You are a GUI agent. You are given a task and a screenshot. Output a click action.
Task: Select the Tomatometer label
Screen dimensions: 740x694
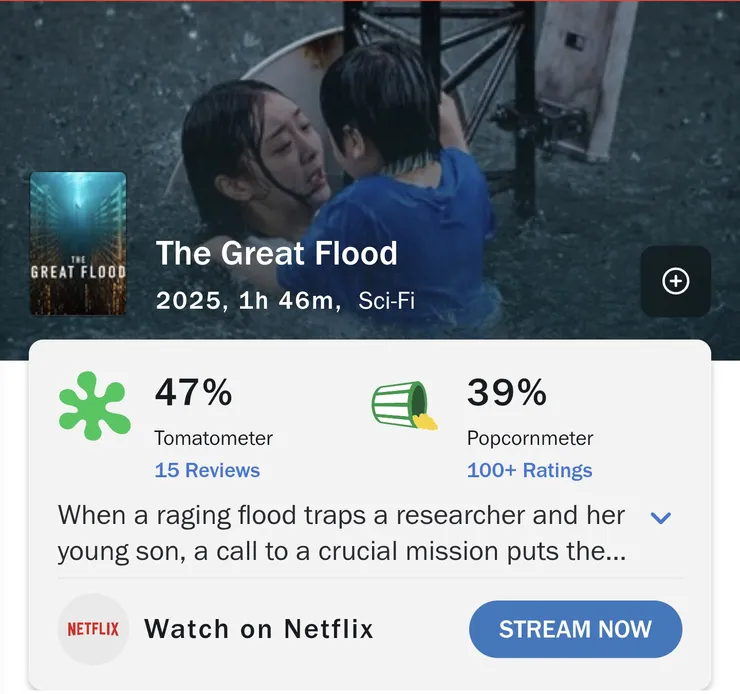pos(213,438)
